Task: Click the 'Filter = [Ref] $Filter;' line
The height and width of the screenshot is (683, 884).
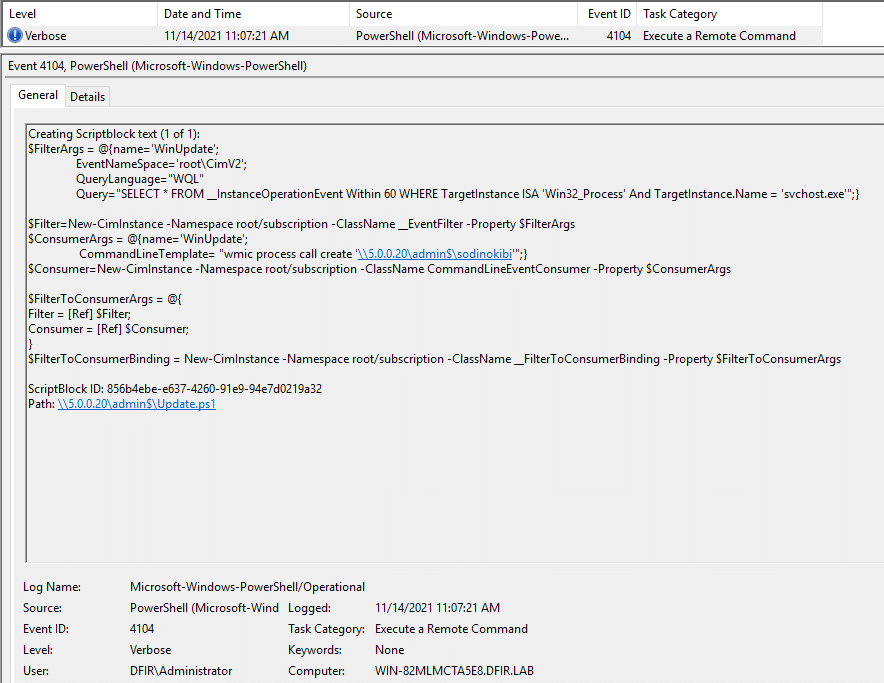Action: pos(79,314)
